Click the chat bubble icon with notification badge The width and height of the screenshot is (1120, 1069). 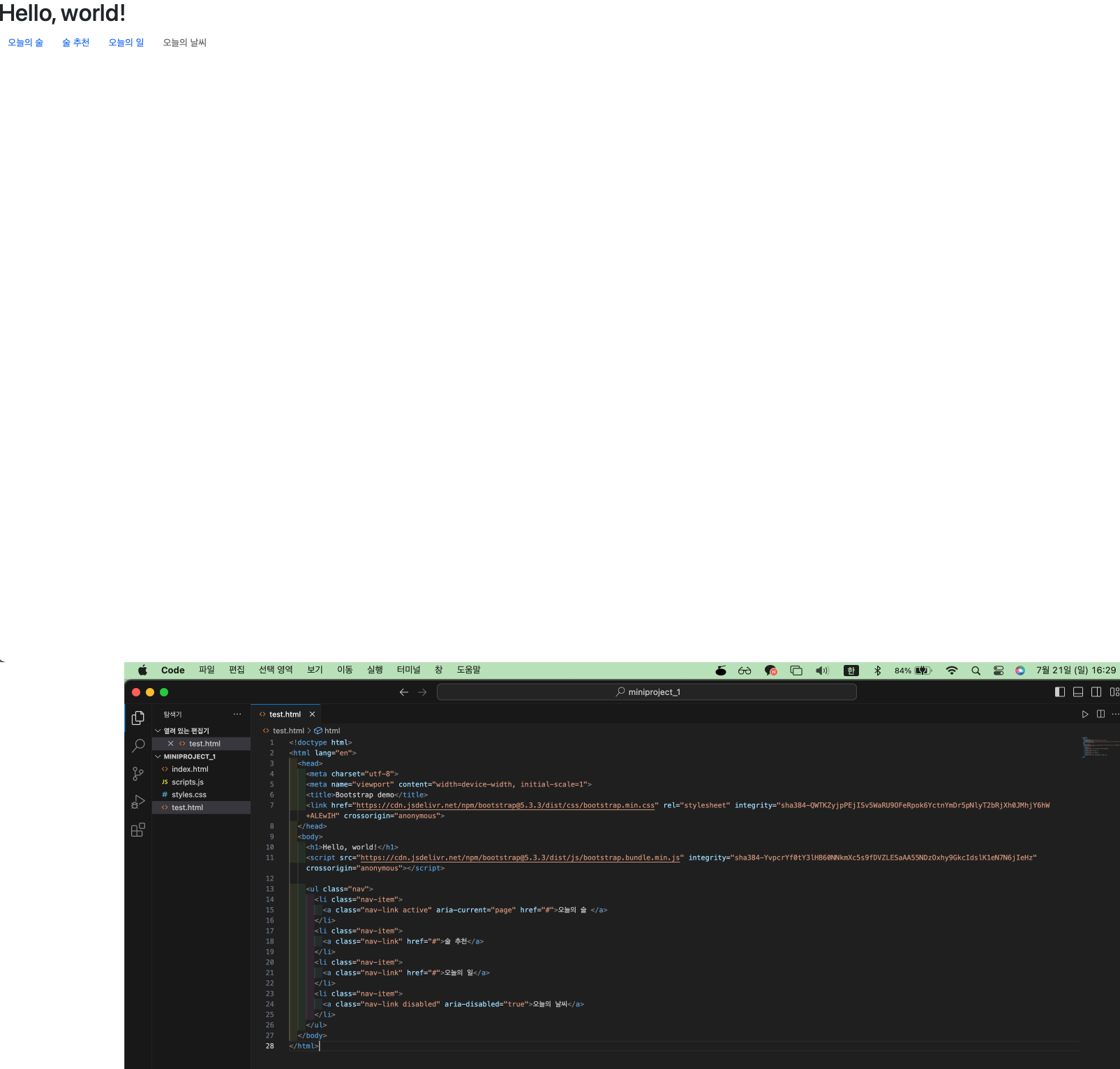point(771,670)
